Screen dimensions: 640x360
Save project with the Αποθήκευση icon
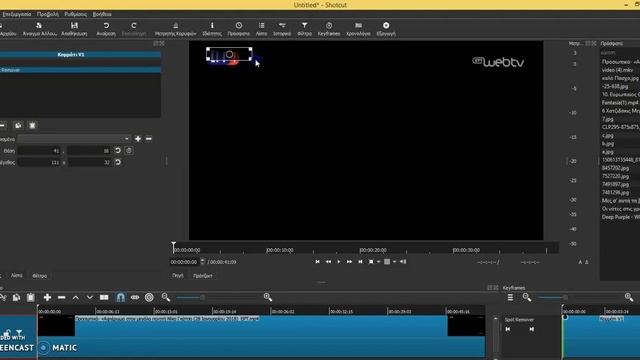click(x=74, y=29)
